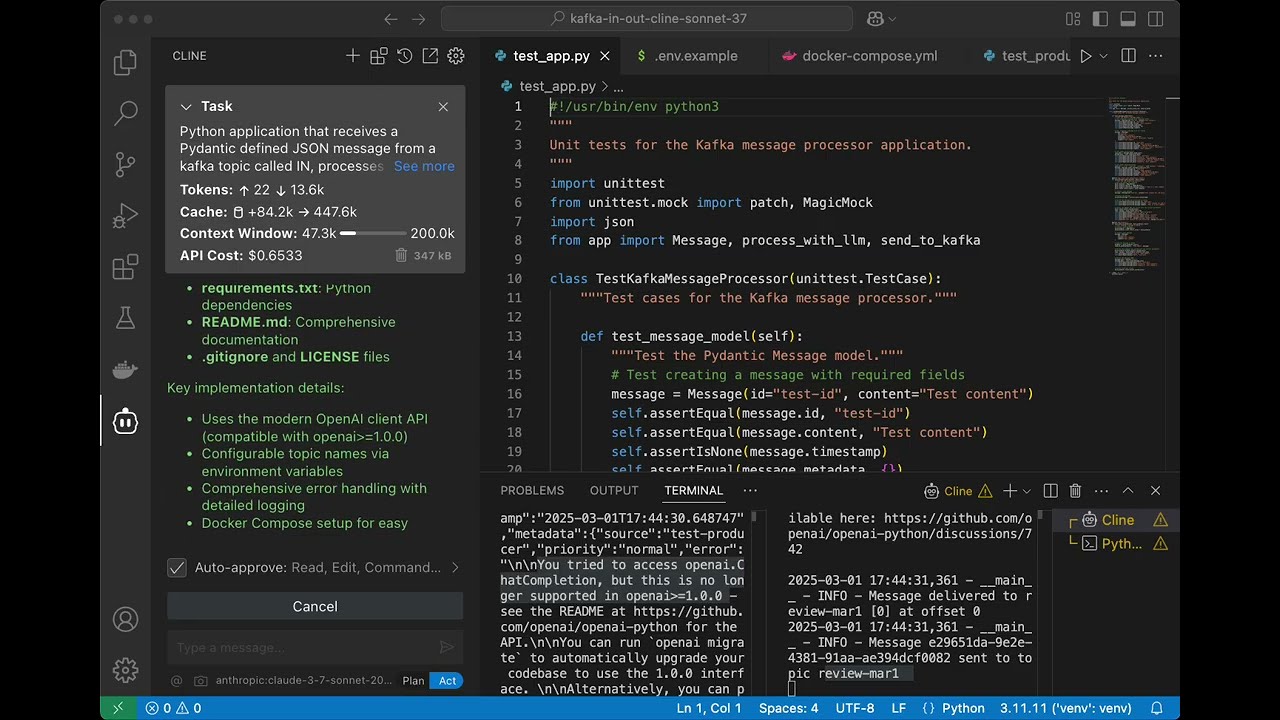Open run options dropdown beside play button

(1104, 56)
